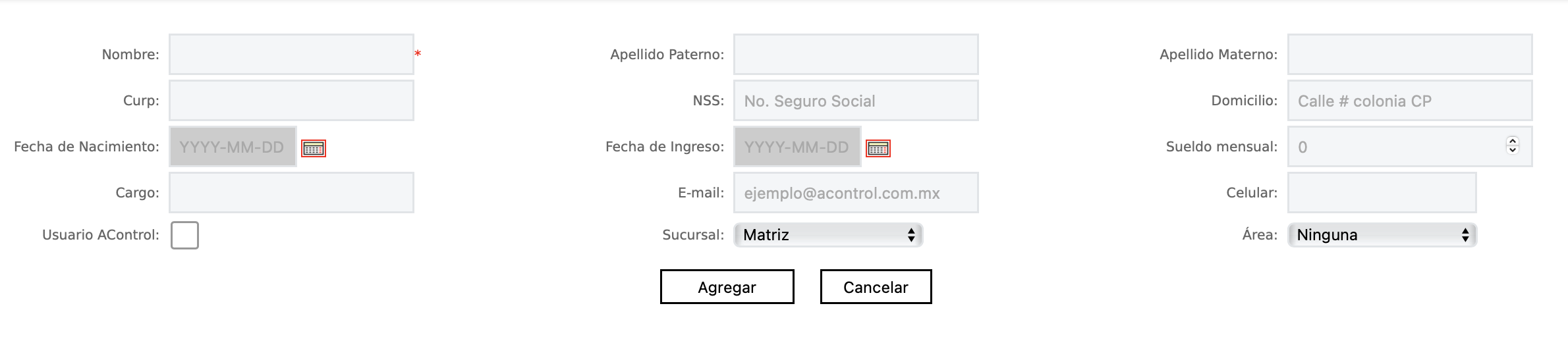Open the Área dropdown menu
Image resolution: width=1568 pixels, height=362 pixels.
pos(1382,235)
